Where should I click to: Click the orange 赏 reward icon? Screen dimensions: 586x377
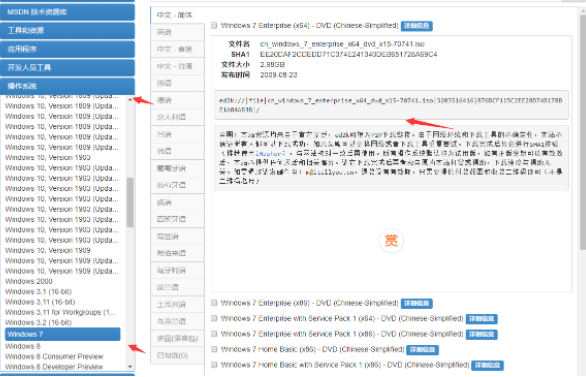click(x=391, y=240)
